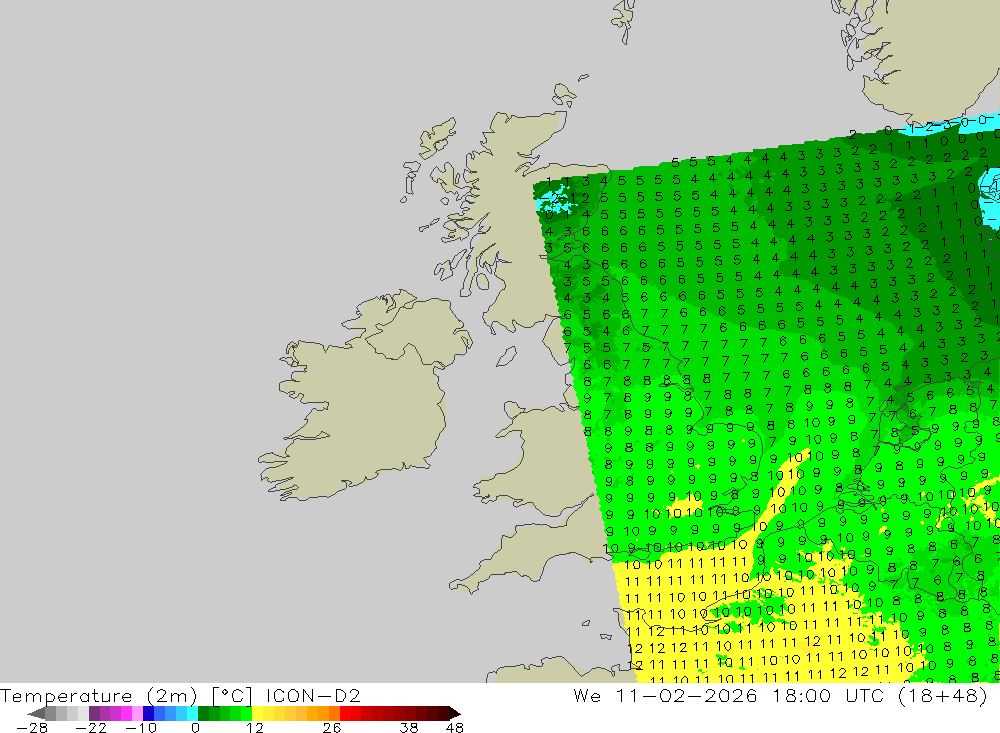
Task: Click the '48' legend value
Action: coord(455,727)
